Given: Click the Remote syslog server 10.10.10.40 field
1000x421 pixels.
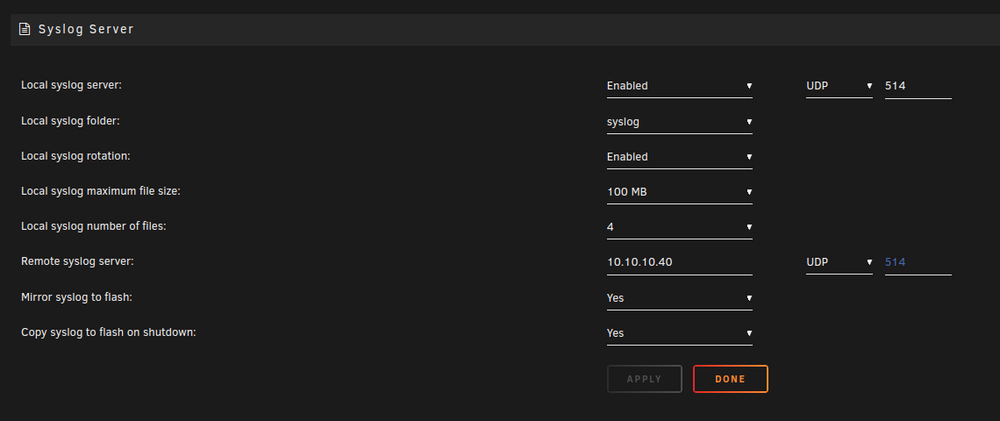Looking at the screenshot, I should tap(679, 263).
